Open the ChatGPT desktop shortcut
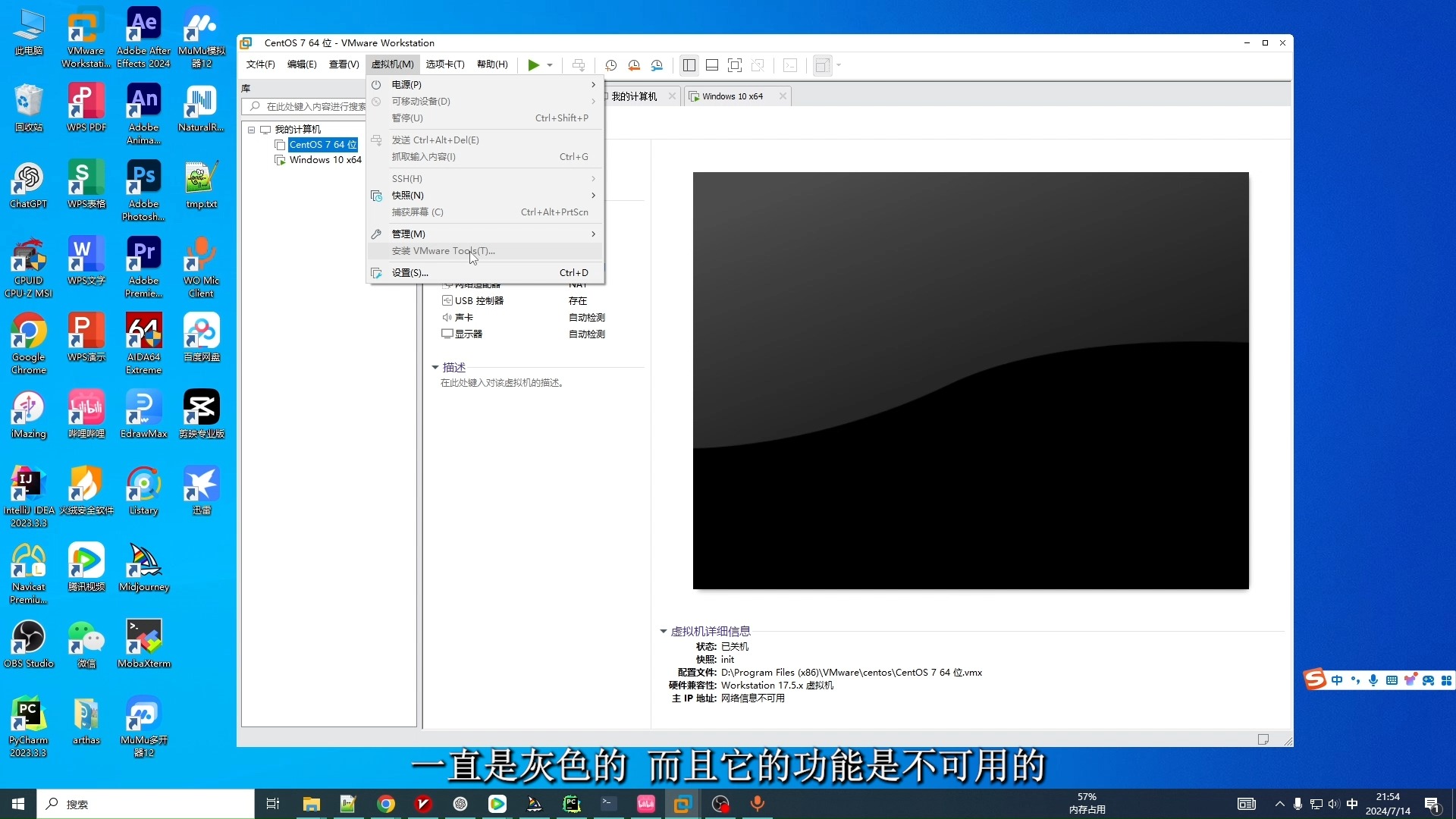Viewport: 1456px width, 819px height. pos(29,186)
